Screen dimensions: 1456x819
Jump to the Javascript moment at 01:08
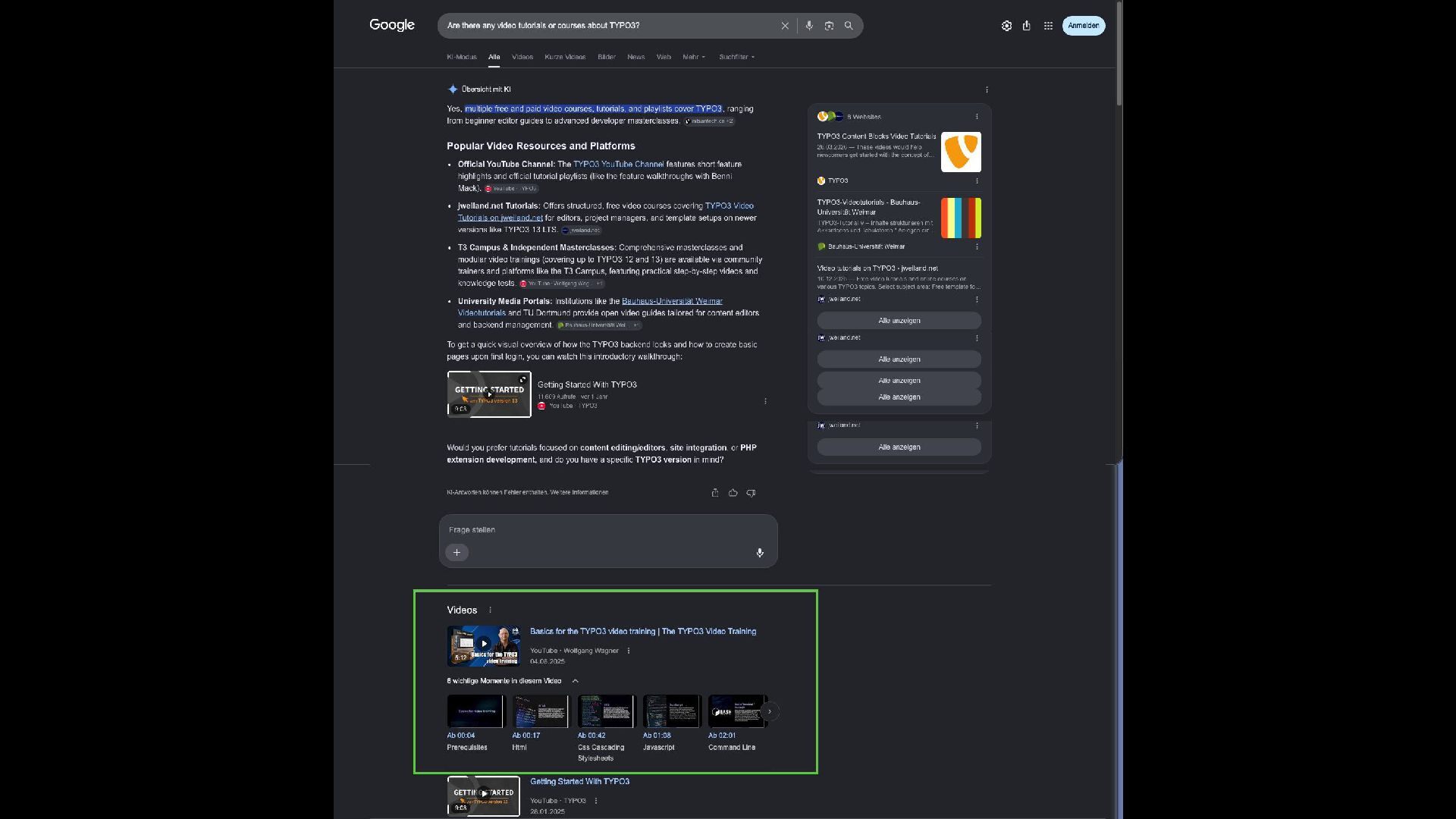pos(672,723)
